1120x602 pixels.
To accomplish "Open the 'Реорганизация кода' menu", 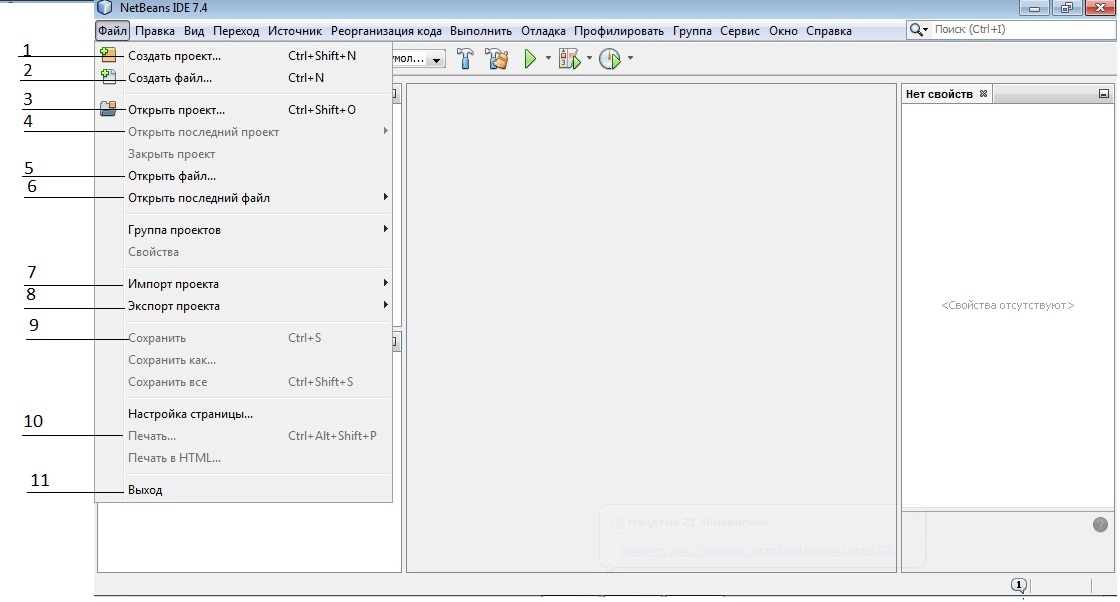I will [x=386, y=31].
